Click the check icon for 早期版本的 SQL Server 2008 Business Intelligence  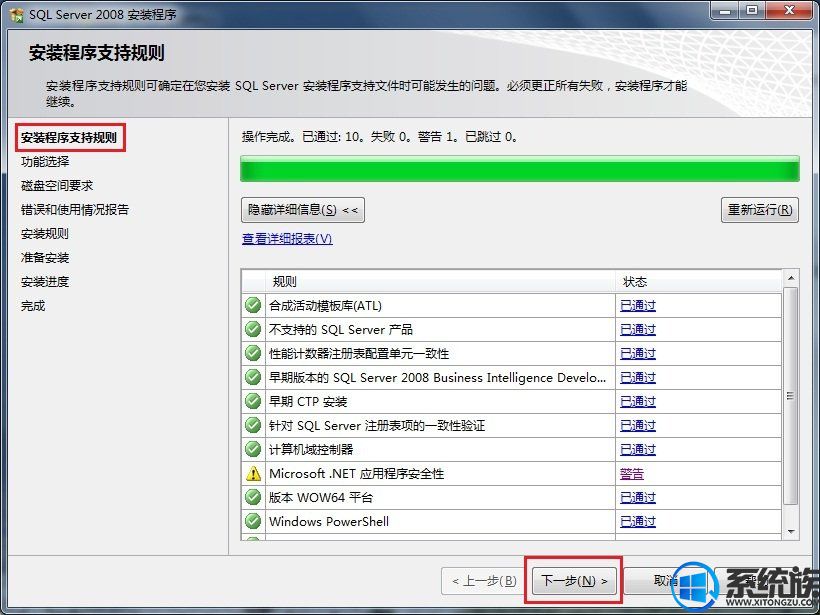tap(253, 377)
